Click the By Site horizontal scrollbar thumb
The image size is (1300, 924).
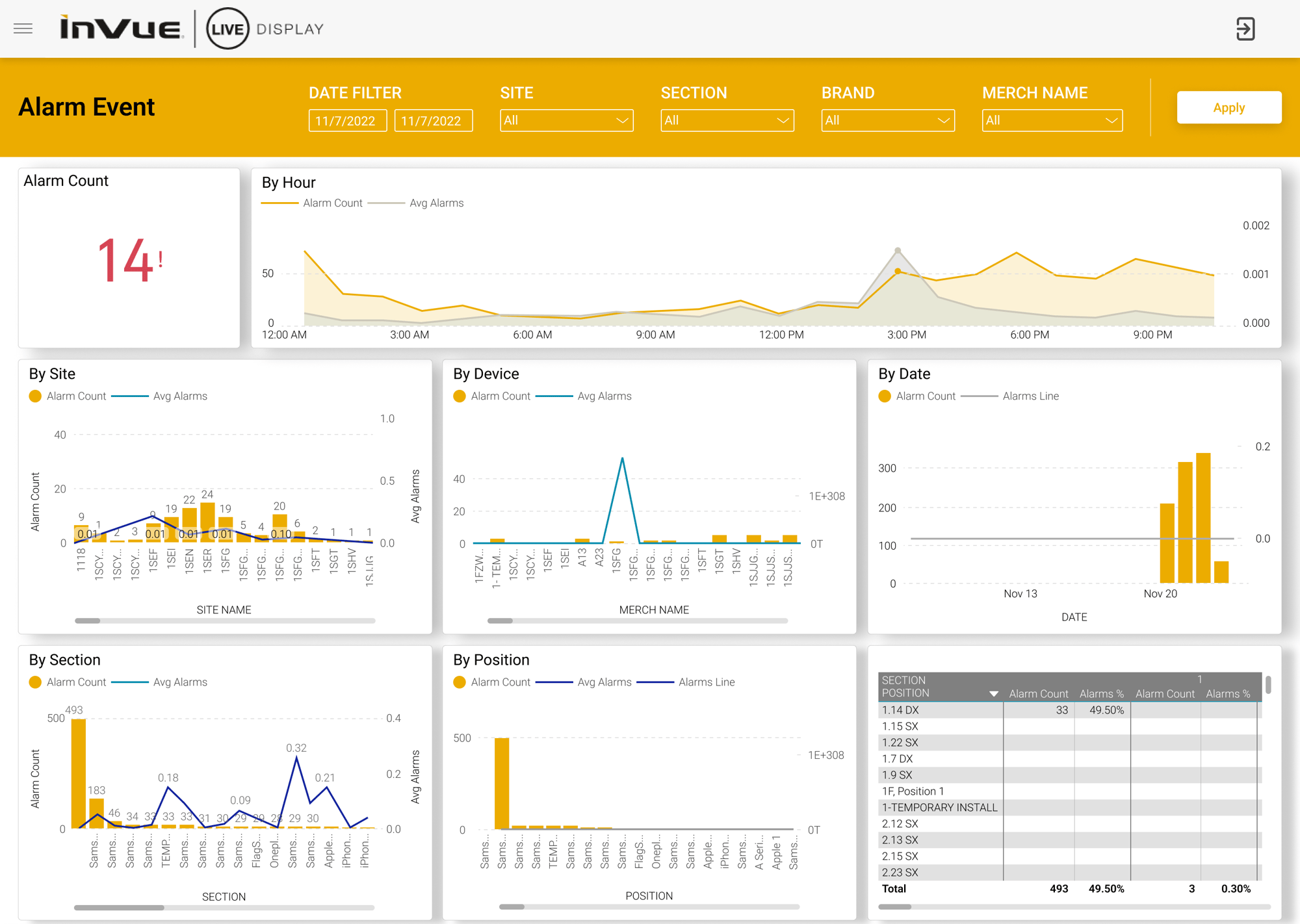click(87, 621)
